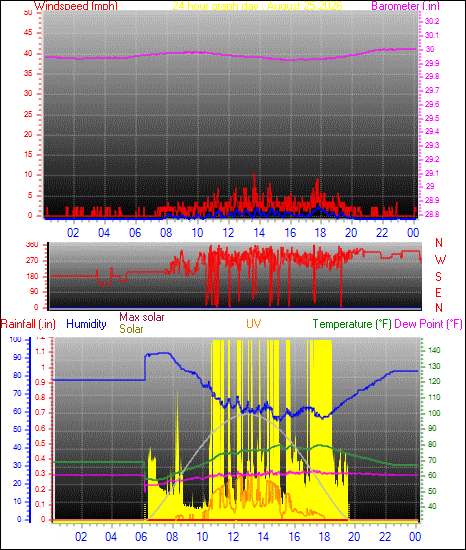Click the "E" compass direction label
Viewport: 466px width, 550px height.
438,293
